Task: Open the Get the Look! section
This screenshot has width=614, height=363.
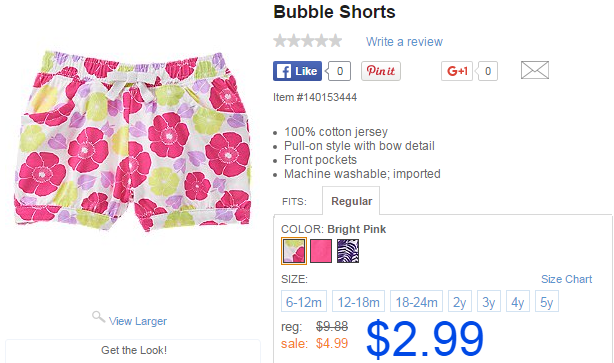Action: (133, 351)
